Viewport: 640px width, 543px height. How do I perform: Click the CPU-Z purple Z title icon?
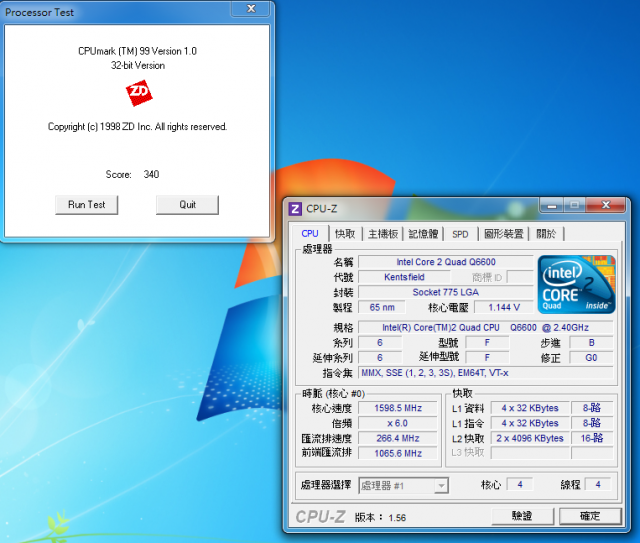click(x=295, y=209)
